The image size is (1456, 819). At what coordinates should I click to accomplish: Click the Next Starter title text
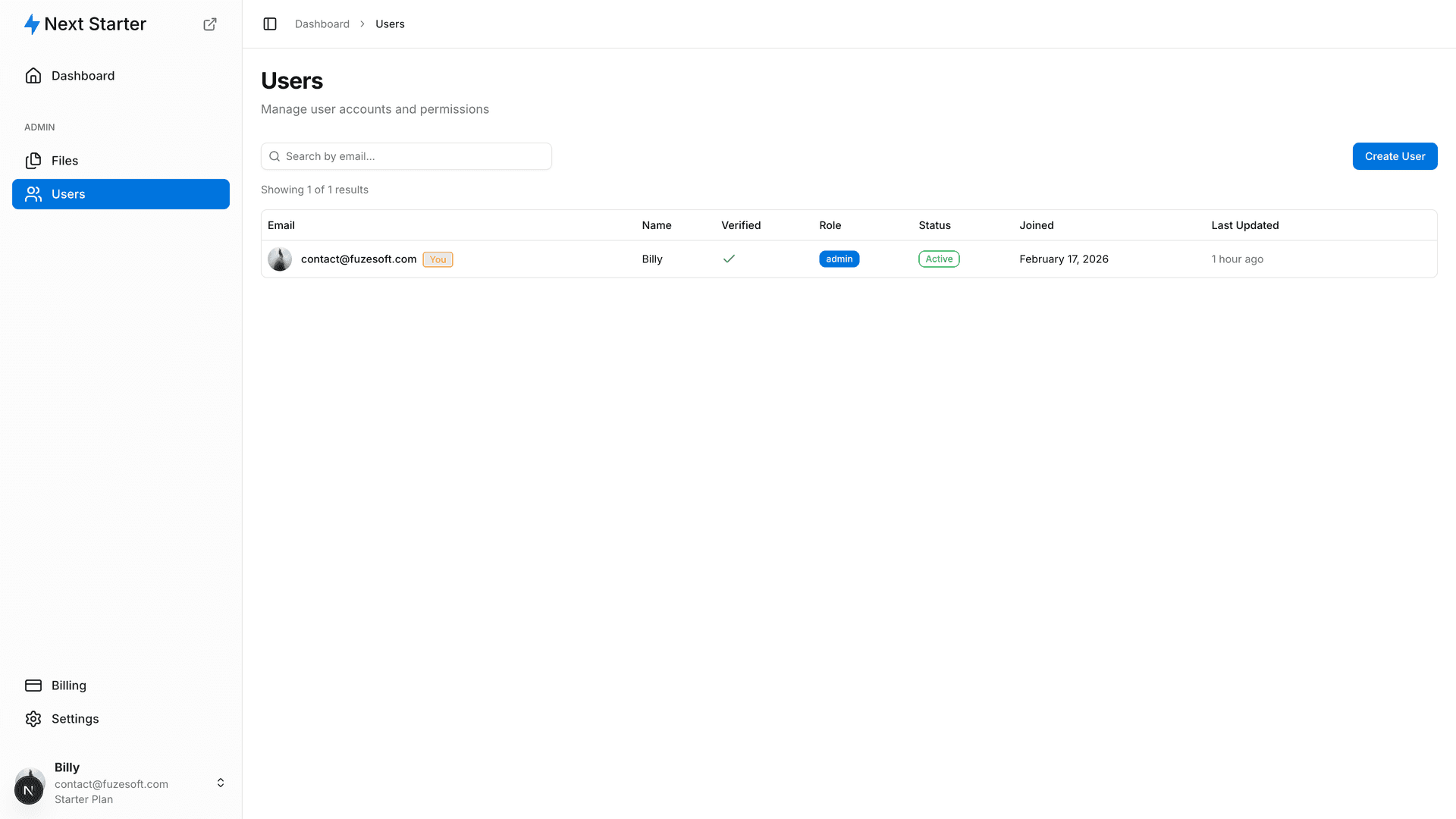[96, 24]
